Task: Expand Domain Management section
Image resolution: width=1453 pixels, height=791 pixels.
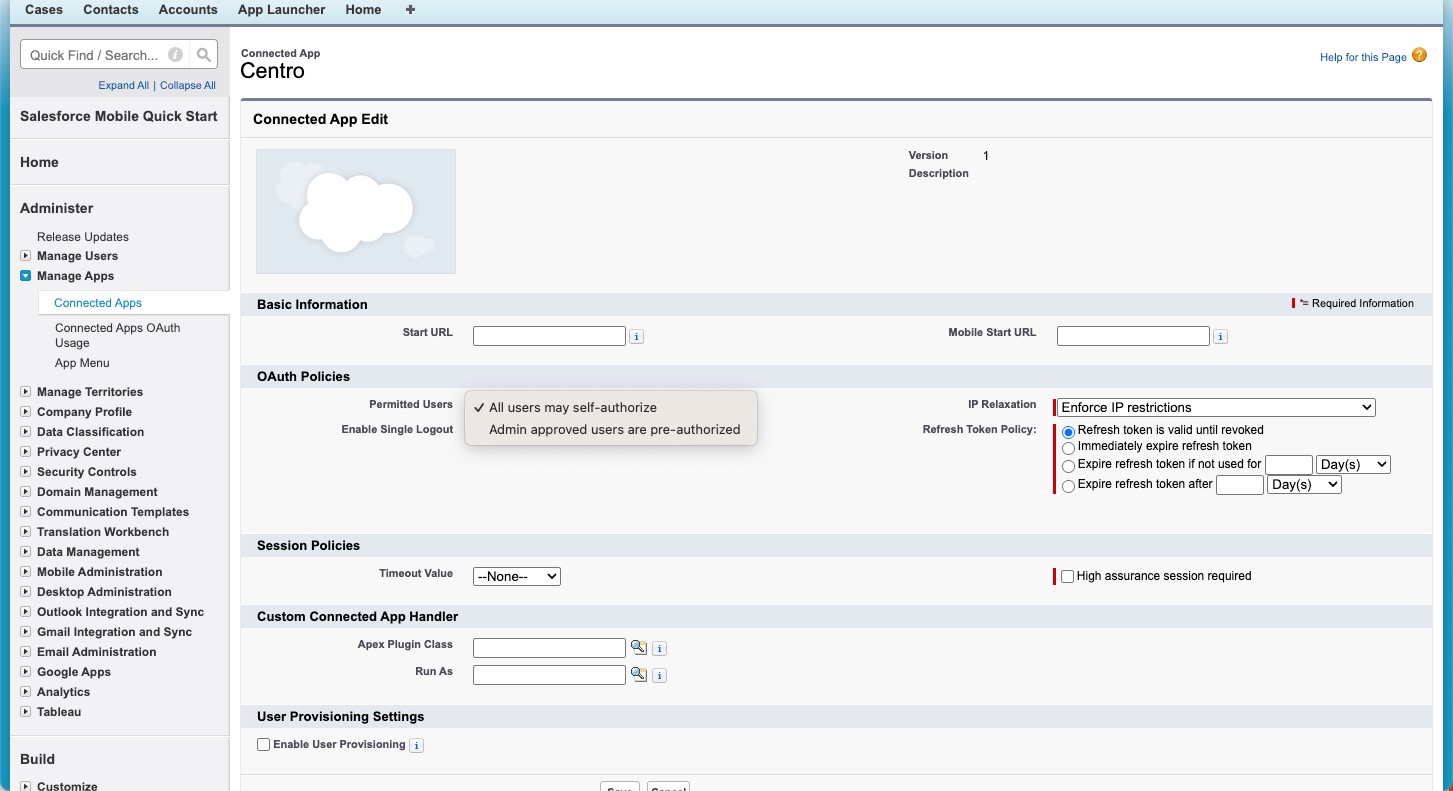Action: point(26,492)
